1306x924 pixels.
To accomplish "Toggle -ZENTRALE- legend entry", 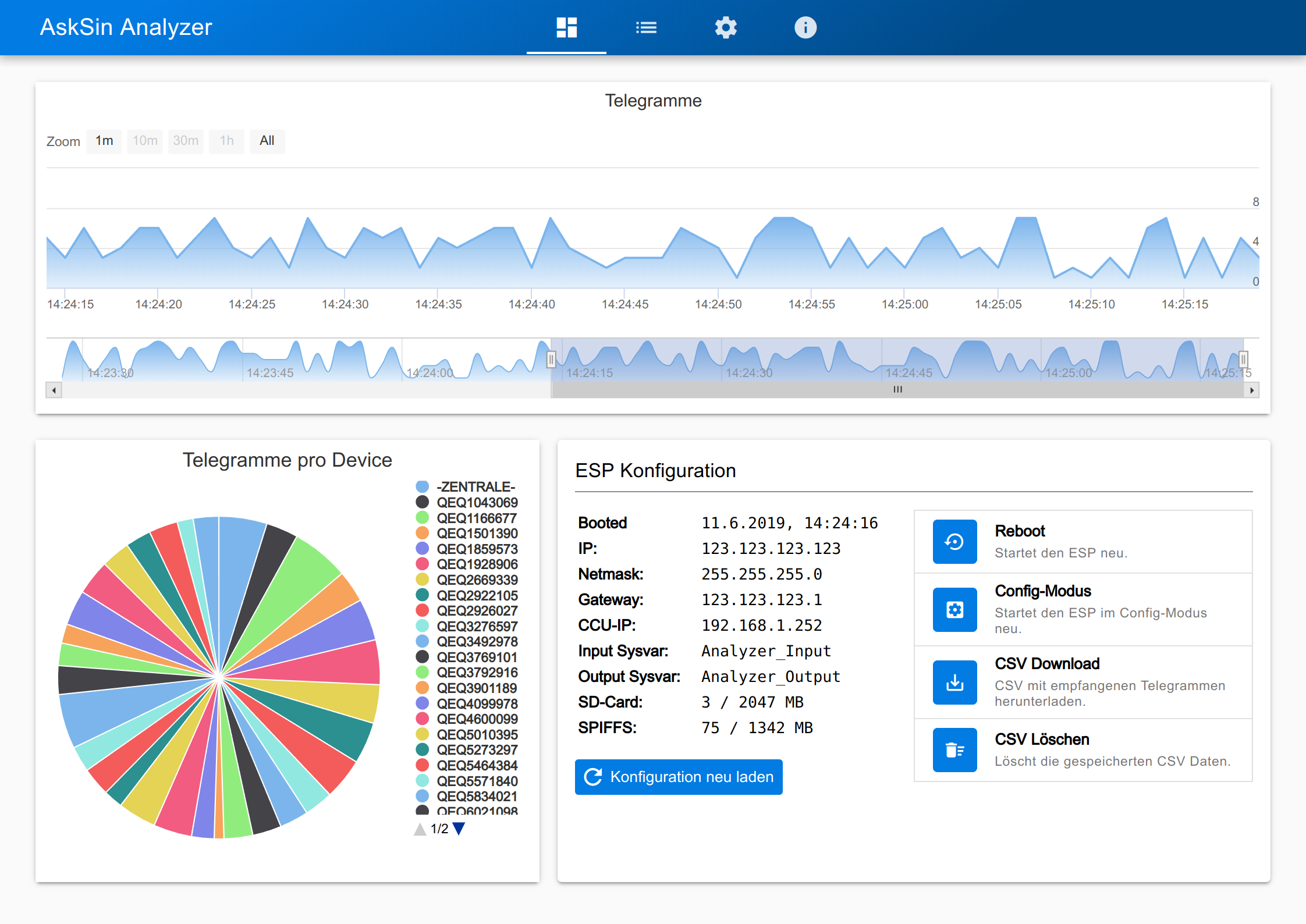I will pyautogui.click(x=466, y=486).
